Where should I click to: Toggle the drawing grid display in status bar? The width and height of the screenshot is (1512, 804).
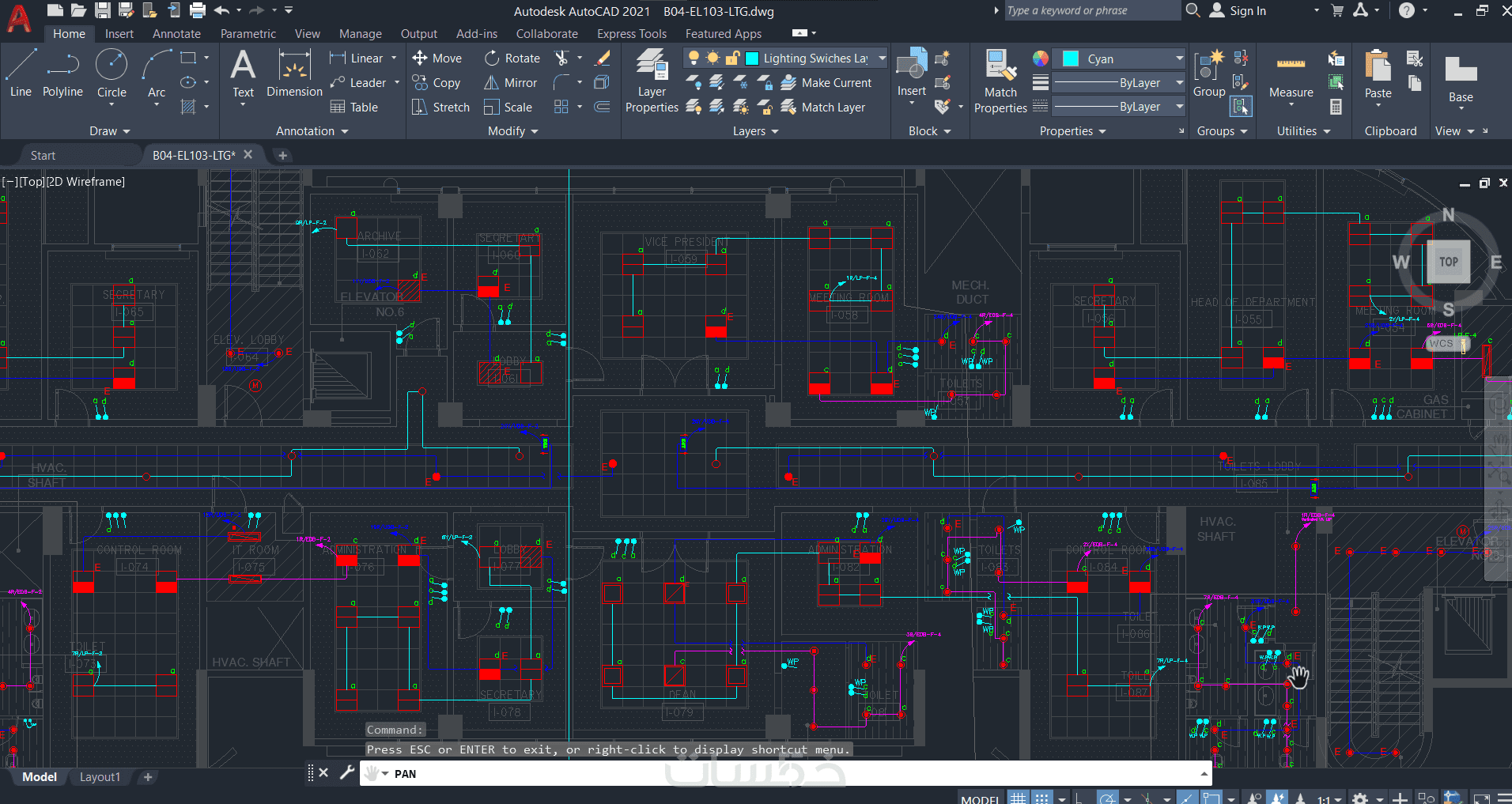pos(1018,798)
